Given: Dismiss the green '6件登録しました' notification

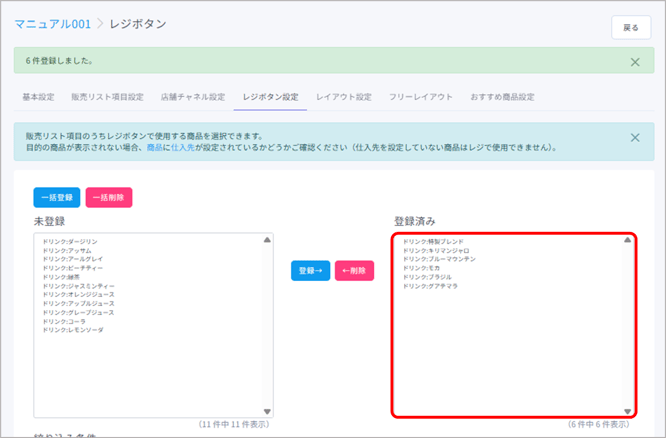Looking at the screenshot, I should pyautogui.click(x=635, y=62).
